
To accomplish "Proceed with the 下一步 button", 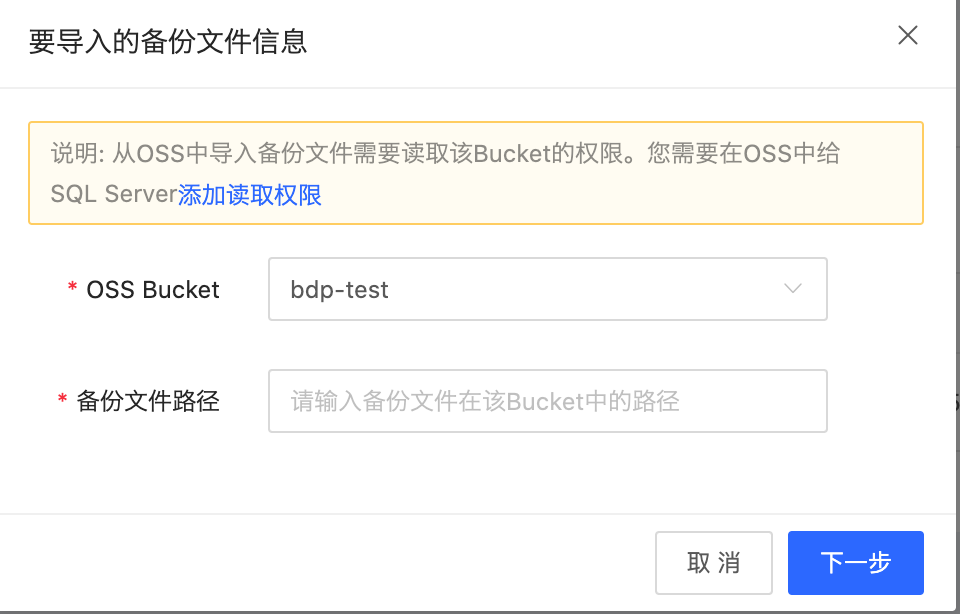I will (x=856, y=563).
